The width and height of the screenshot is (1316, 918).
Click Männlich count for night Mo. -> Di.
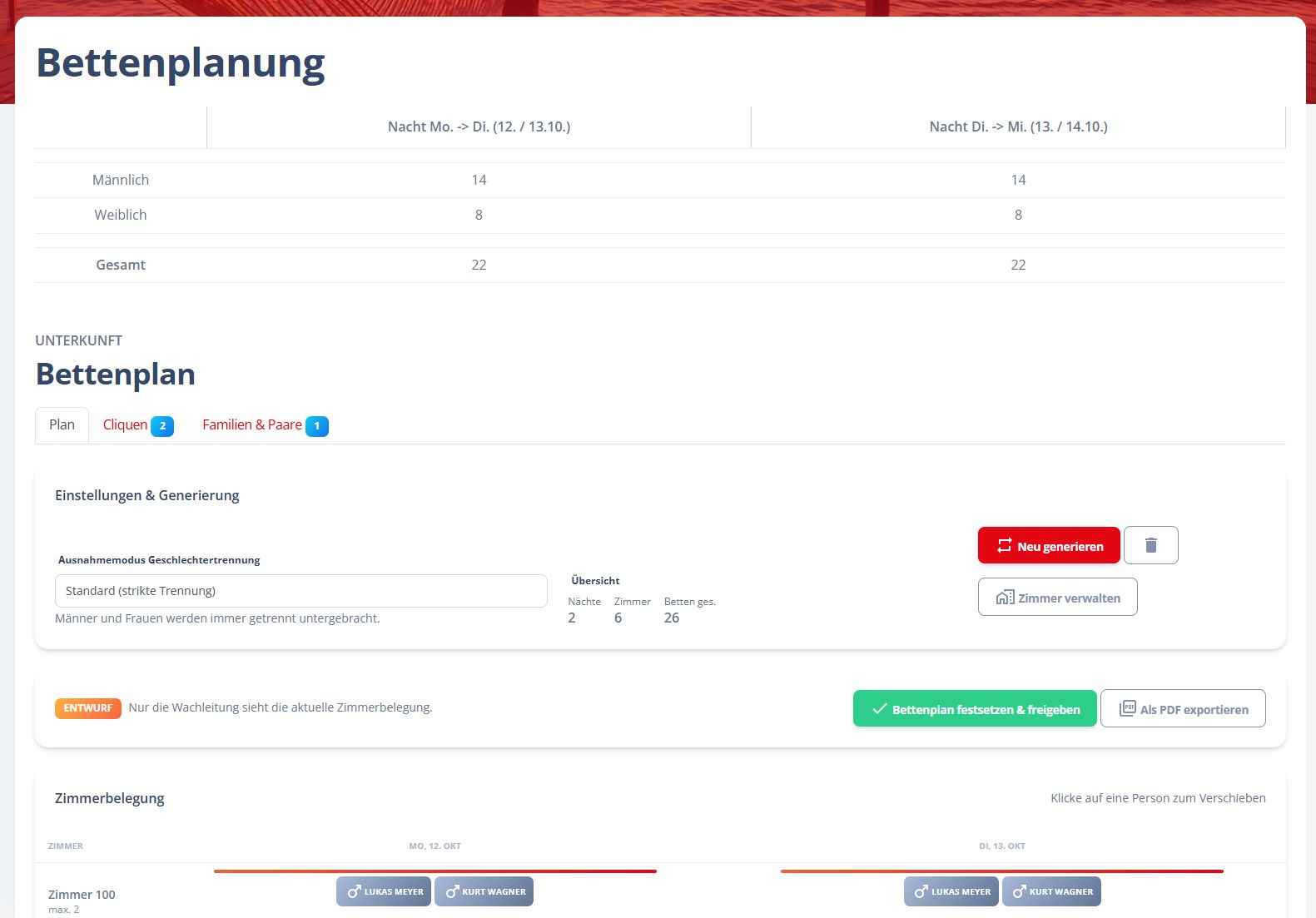(x=479, y=180)
